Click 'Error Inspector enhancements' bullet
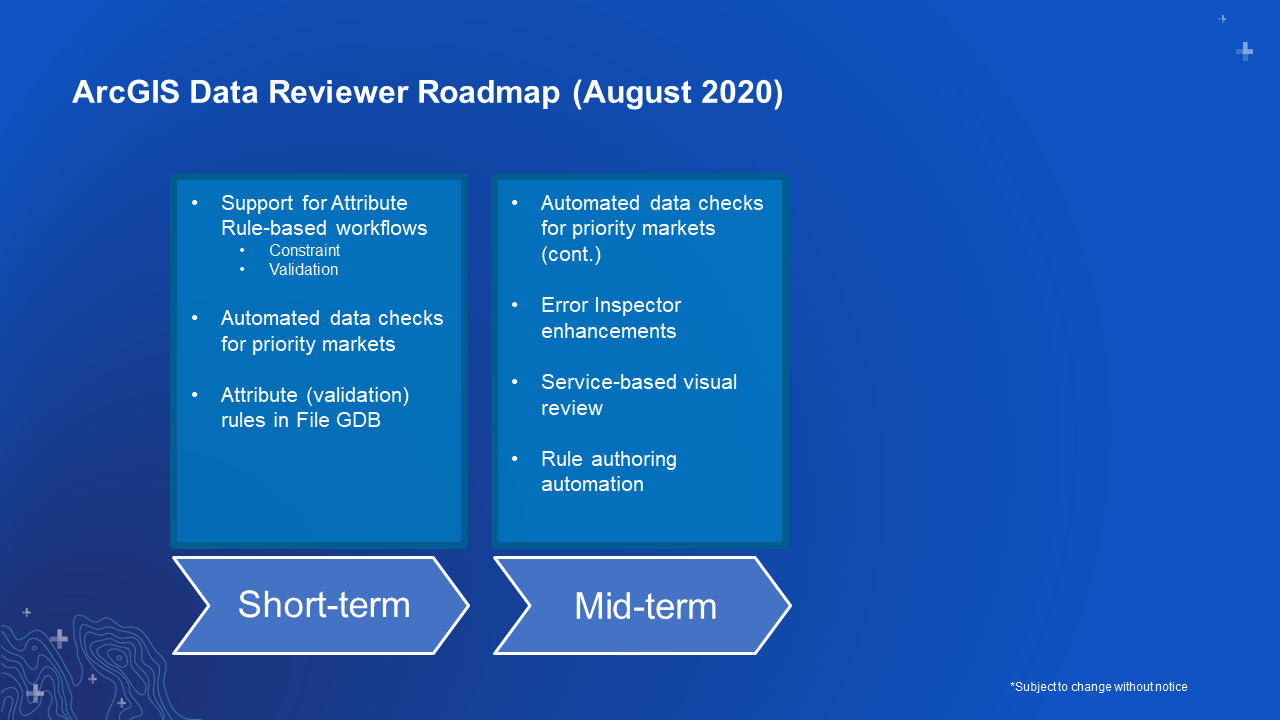 pyautogui.click(x=611, y=318)
